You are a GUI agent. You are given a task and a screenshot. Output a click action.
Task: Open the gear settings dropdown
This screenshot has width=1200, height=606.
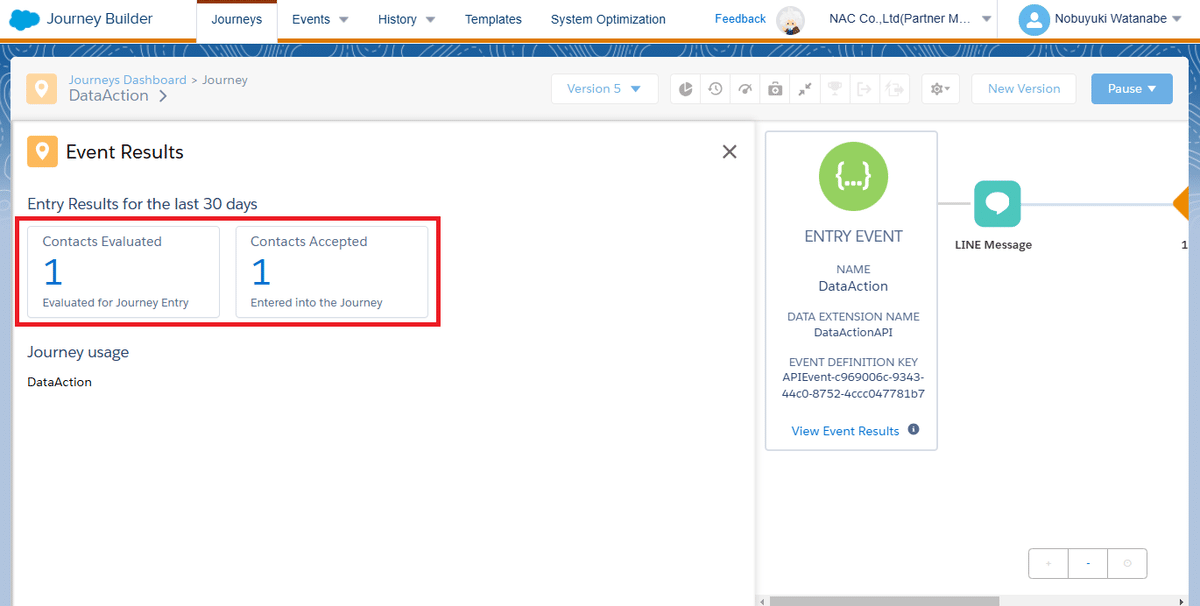point(941,89)
